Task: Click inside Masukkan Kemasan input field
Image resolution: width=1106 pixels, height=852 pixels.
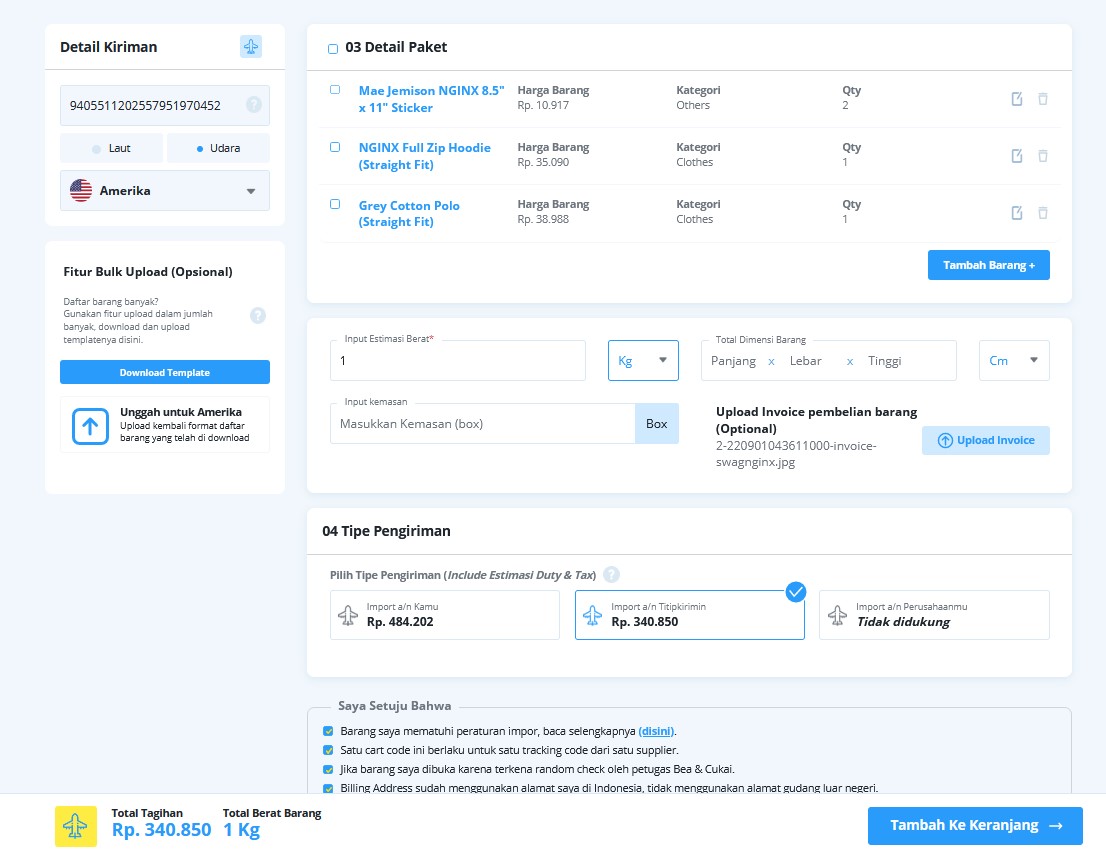Action: [482, 424]
